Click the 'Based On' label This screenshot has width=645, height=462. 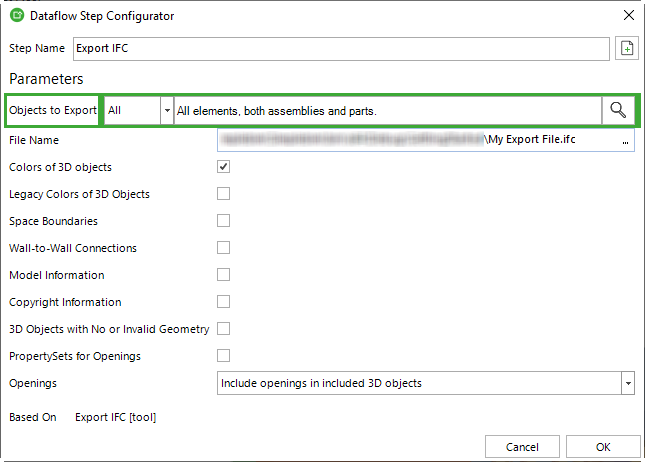[32, 417]
